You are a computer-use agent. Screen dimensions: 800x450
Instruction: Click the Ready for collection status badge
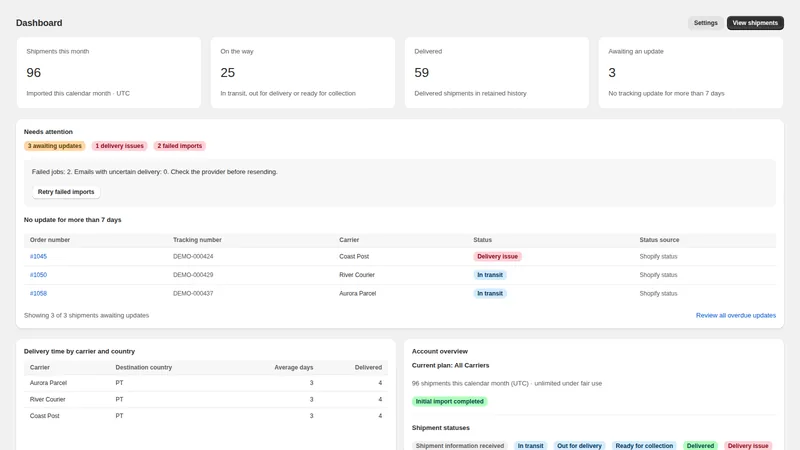coord(644,446)
